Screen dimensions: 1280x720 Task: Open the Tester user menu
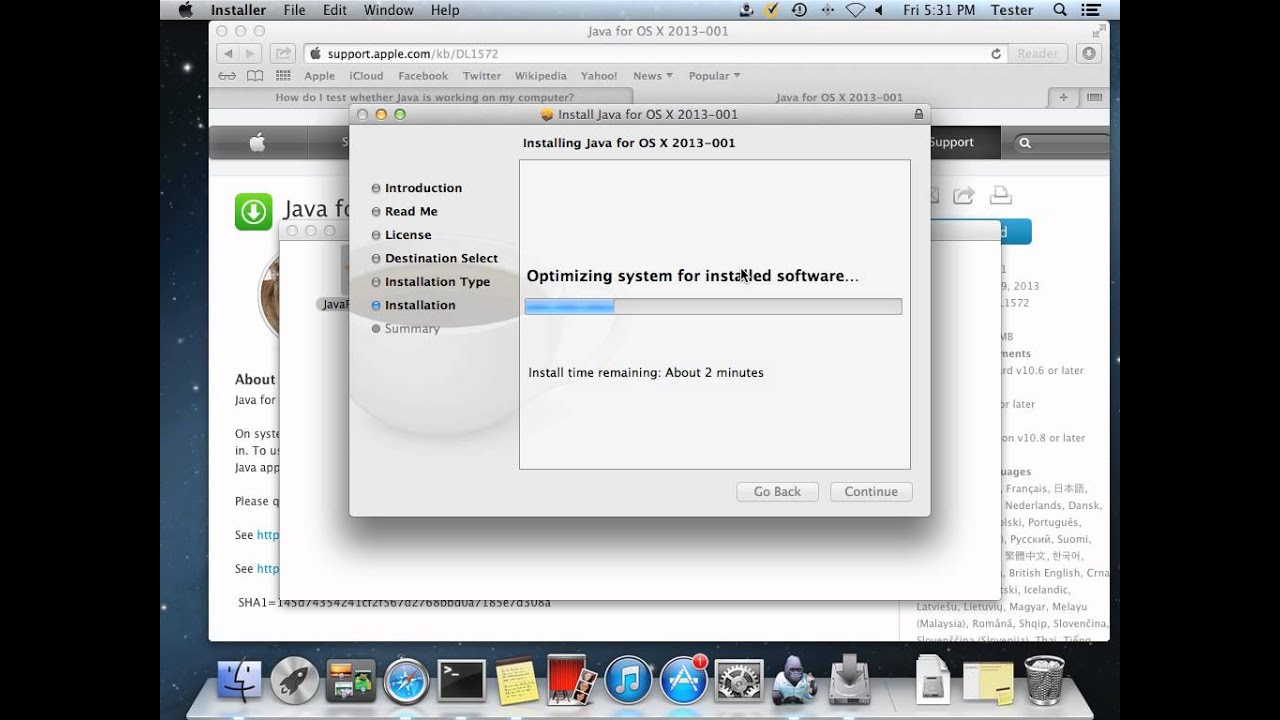pos(1012,10)
